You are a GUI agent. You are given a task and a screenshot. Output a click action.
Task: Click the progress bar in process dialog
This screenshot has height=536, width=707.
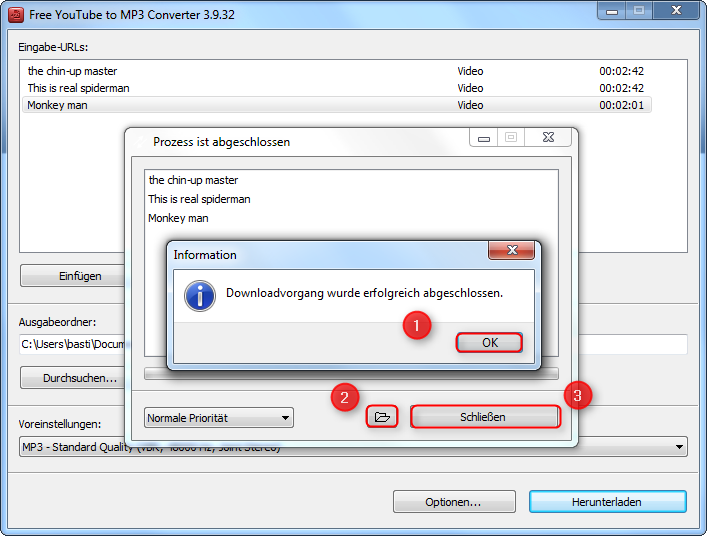(x=351, y=373)
